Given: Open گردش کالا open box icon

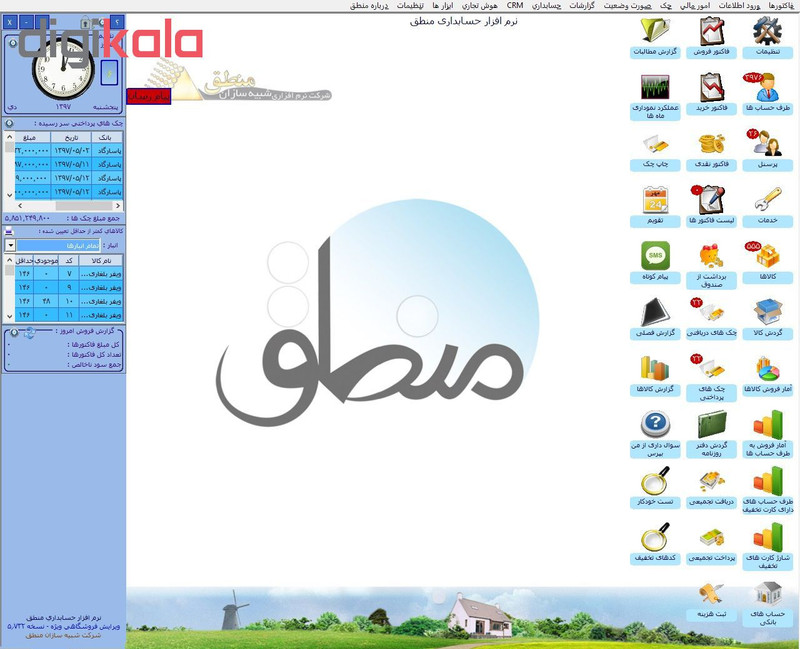Looking at the screenshot, I should [767, 312].
